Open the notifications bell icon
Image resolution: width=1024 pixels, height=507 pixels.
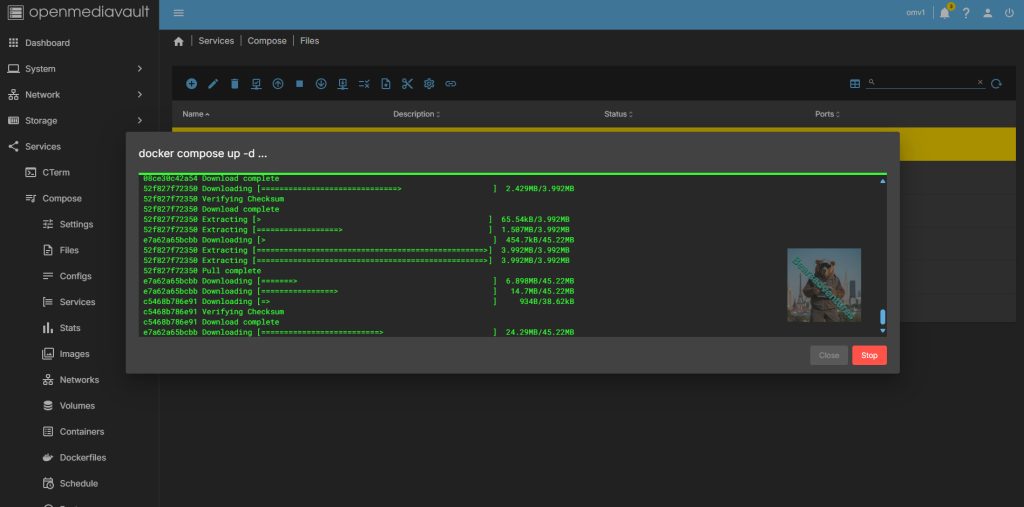pos(944,13)
